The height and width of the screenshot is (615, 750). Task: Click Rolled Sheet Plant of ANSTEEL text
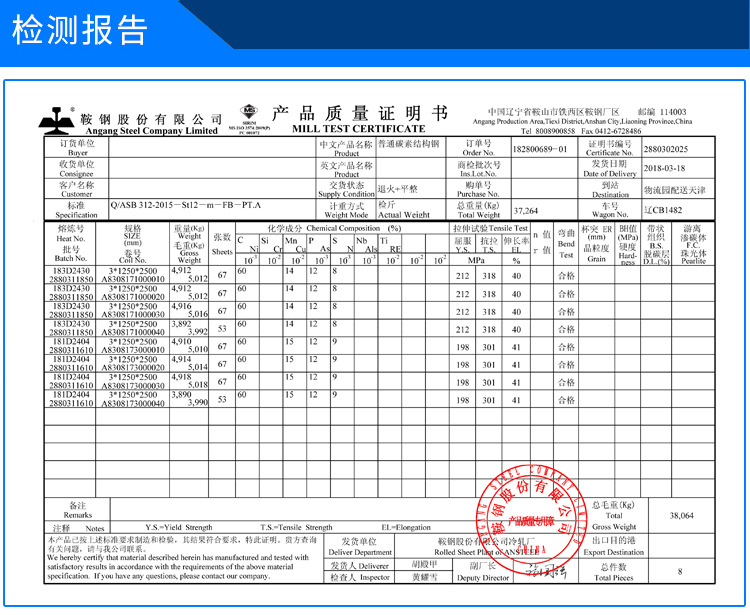click(486, 552)
